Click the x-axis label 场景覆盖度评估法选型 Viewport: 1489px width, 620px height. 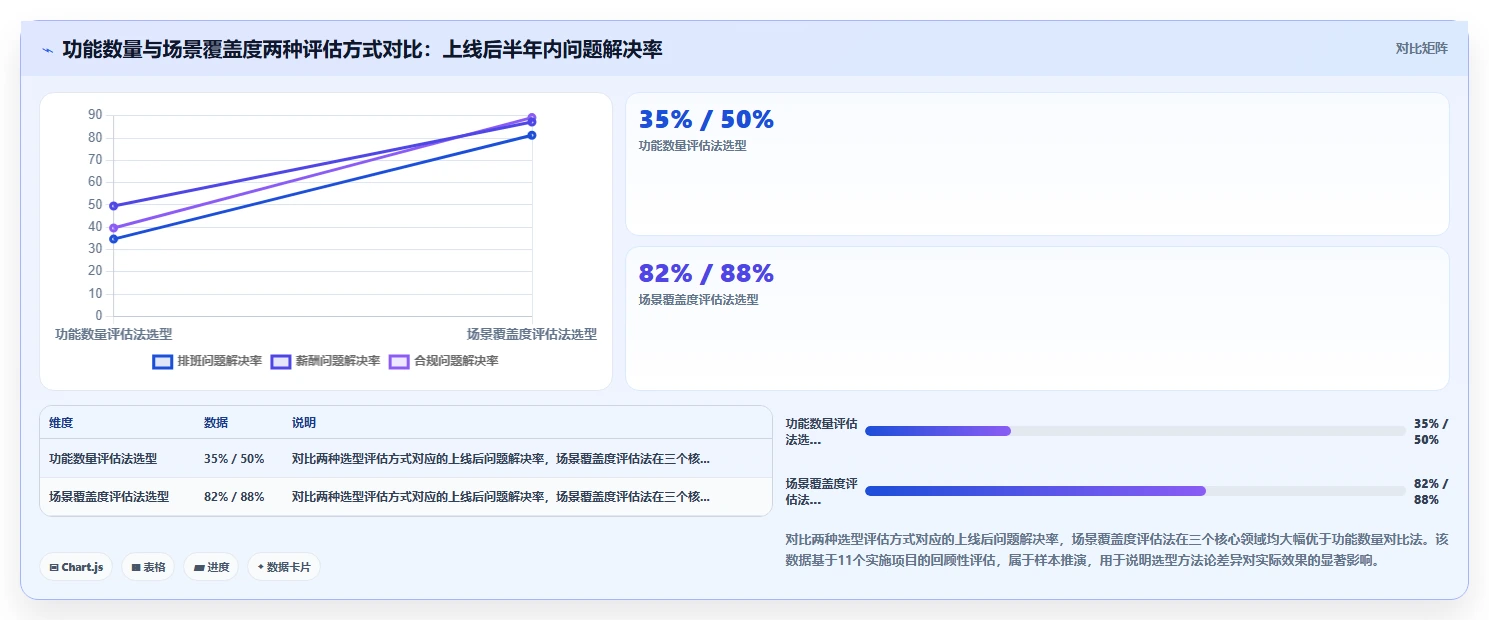tap(531, 334)
